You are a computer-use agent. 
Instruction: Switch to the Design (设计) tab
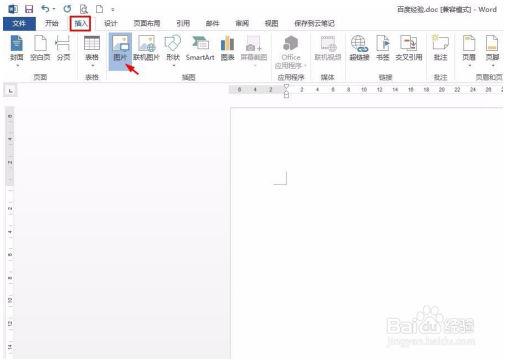click(x=111, y=23)
